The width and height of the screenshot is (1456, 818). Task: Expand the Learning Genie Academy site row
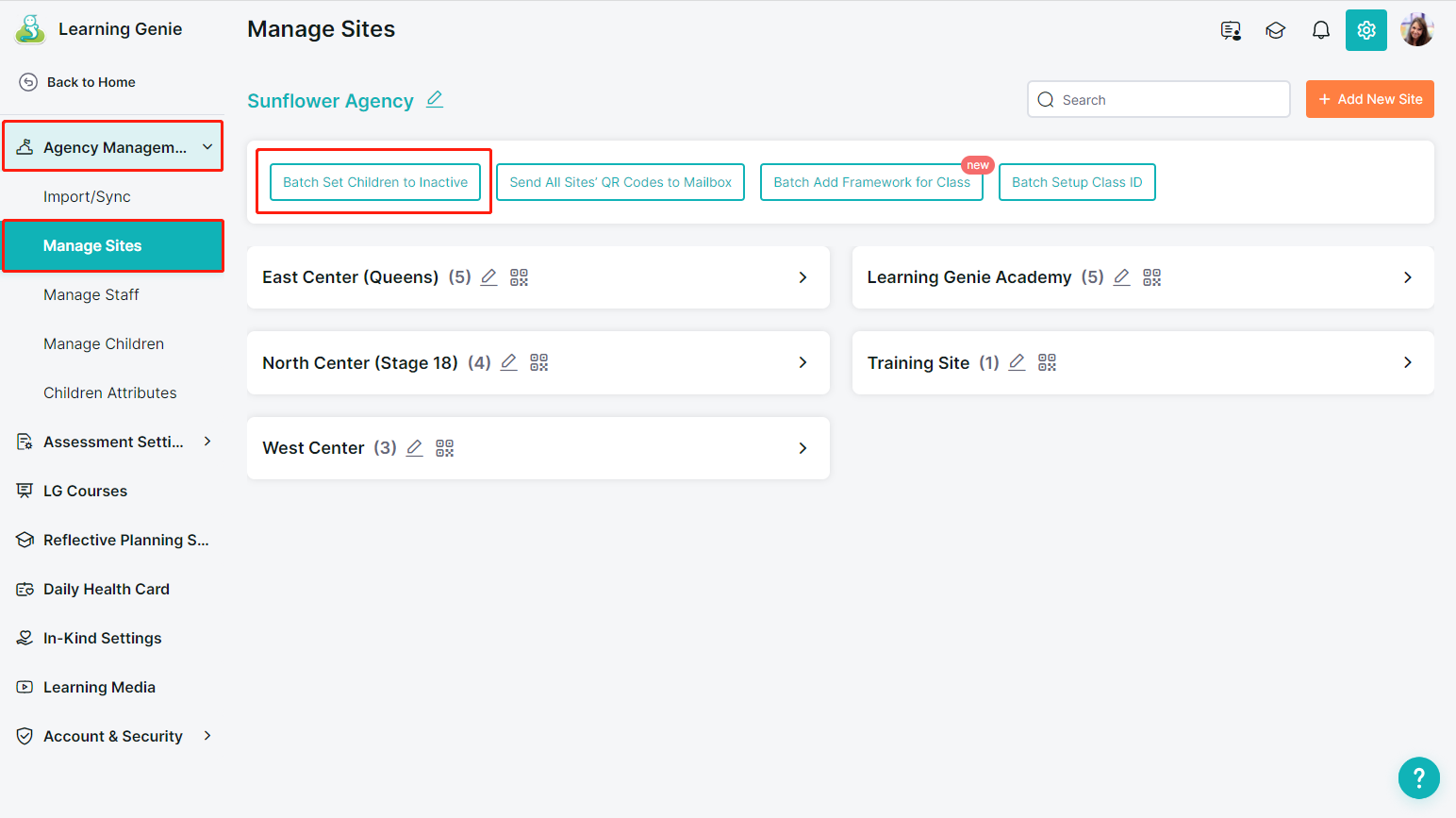point(1407,277)
